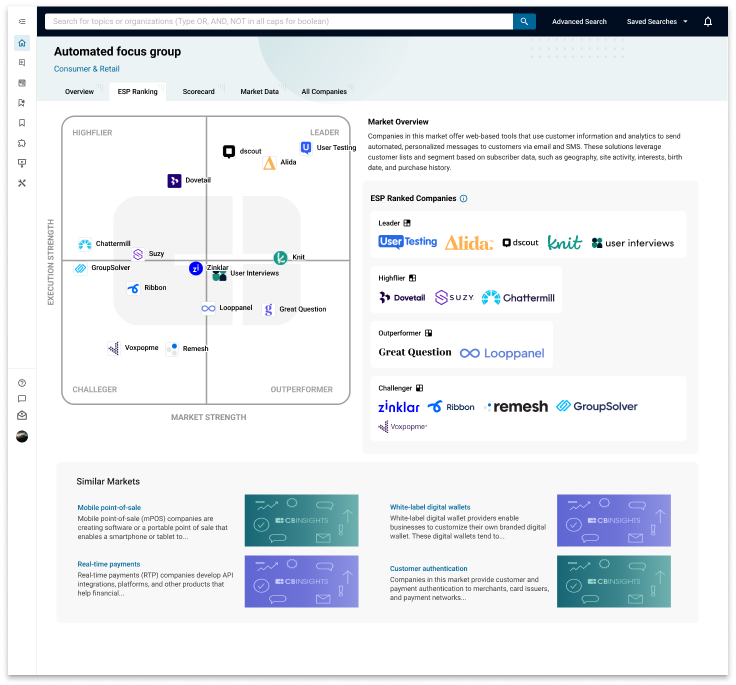The width and height of the screenshot is (736, 685).
Task: Open Advanced Search
Action: [579, 22]
